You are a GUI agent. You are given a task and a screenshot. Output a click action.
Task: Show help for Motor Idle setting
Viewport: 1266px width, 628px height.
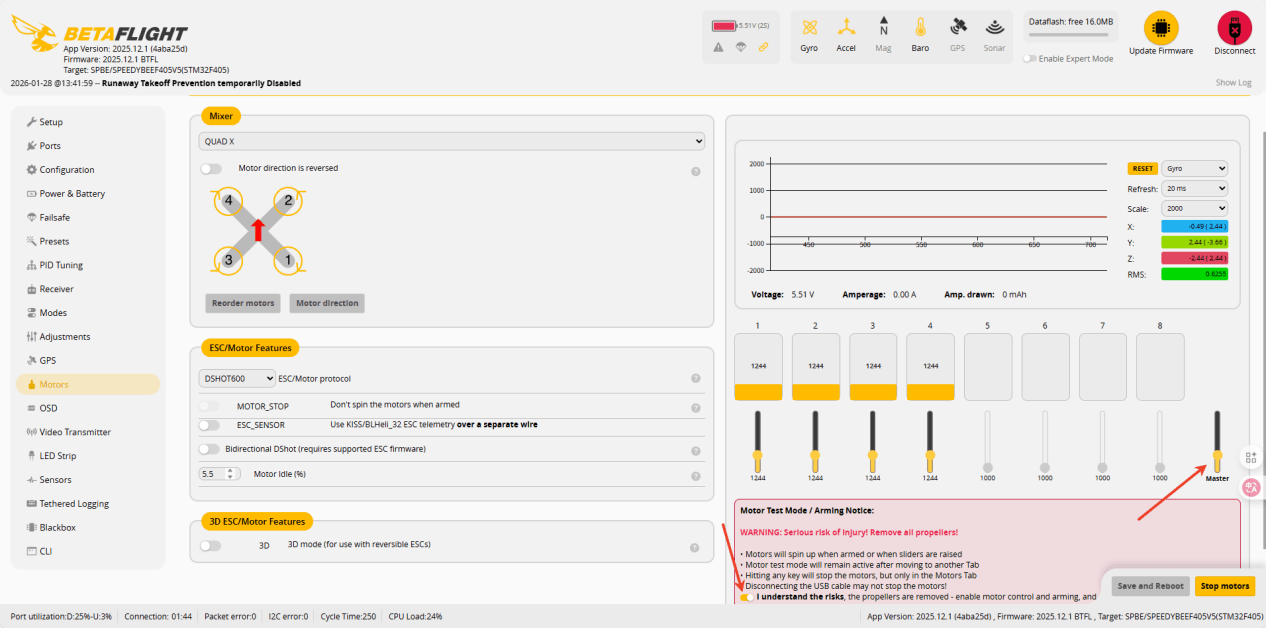695,475
